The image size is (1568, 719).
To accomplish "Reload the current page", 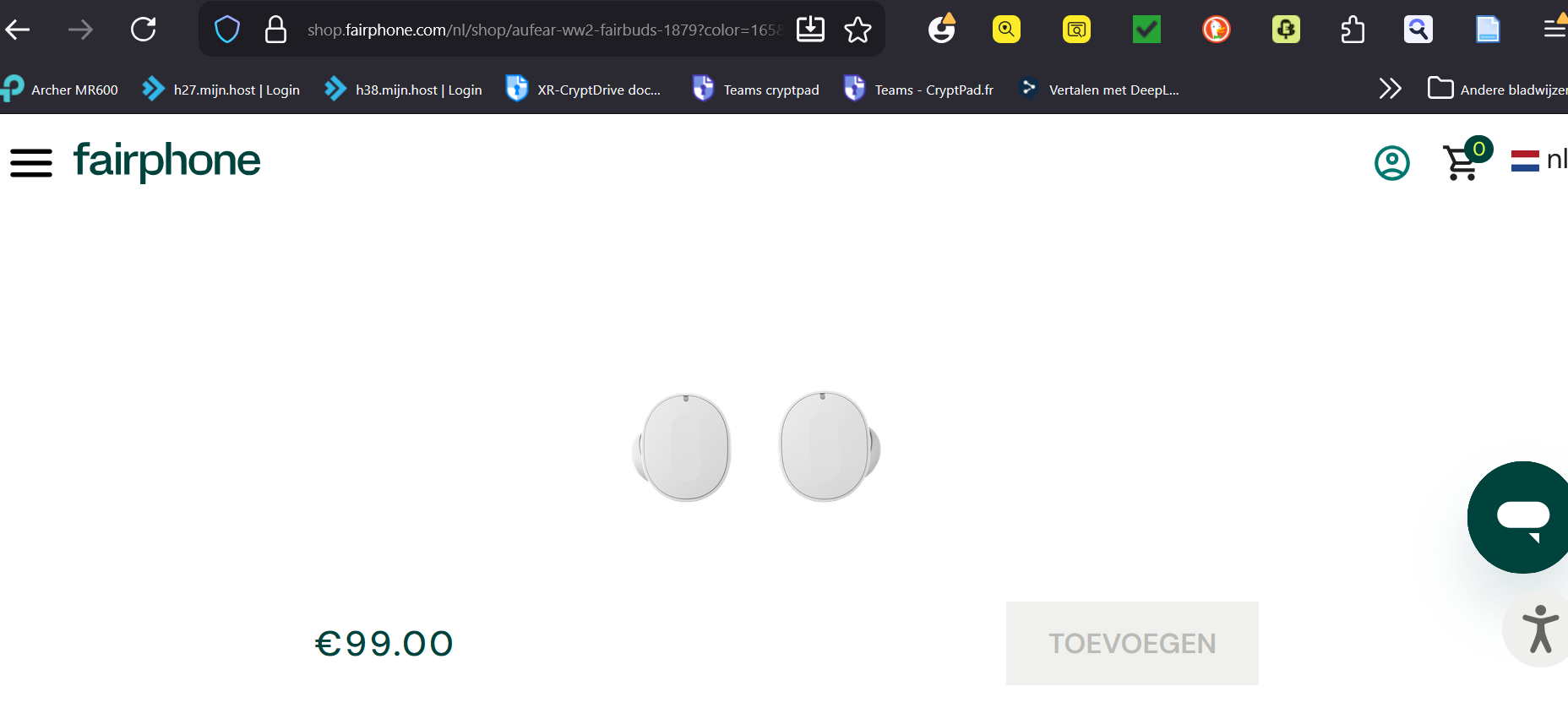I will [144, 30].
